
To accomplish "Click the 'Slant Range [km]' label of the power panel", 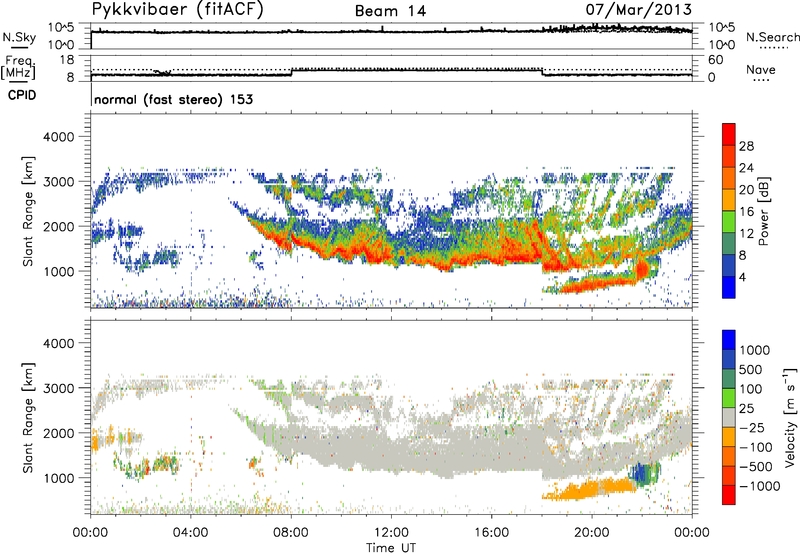I will tap(28, 211).
